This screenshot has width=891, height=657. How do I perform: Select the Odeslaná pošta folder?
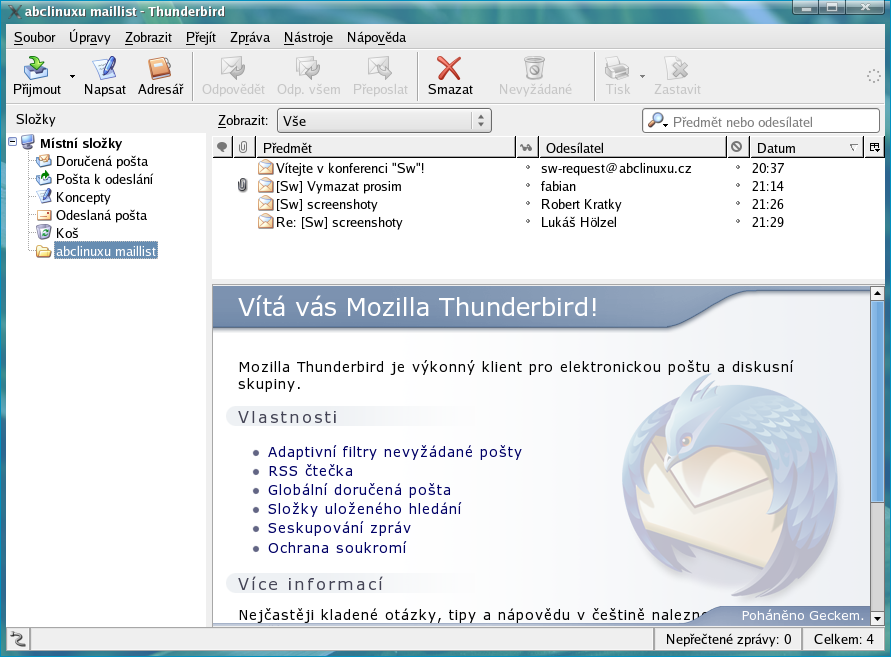coord(101,215)
